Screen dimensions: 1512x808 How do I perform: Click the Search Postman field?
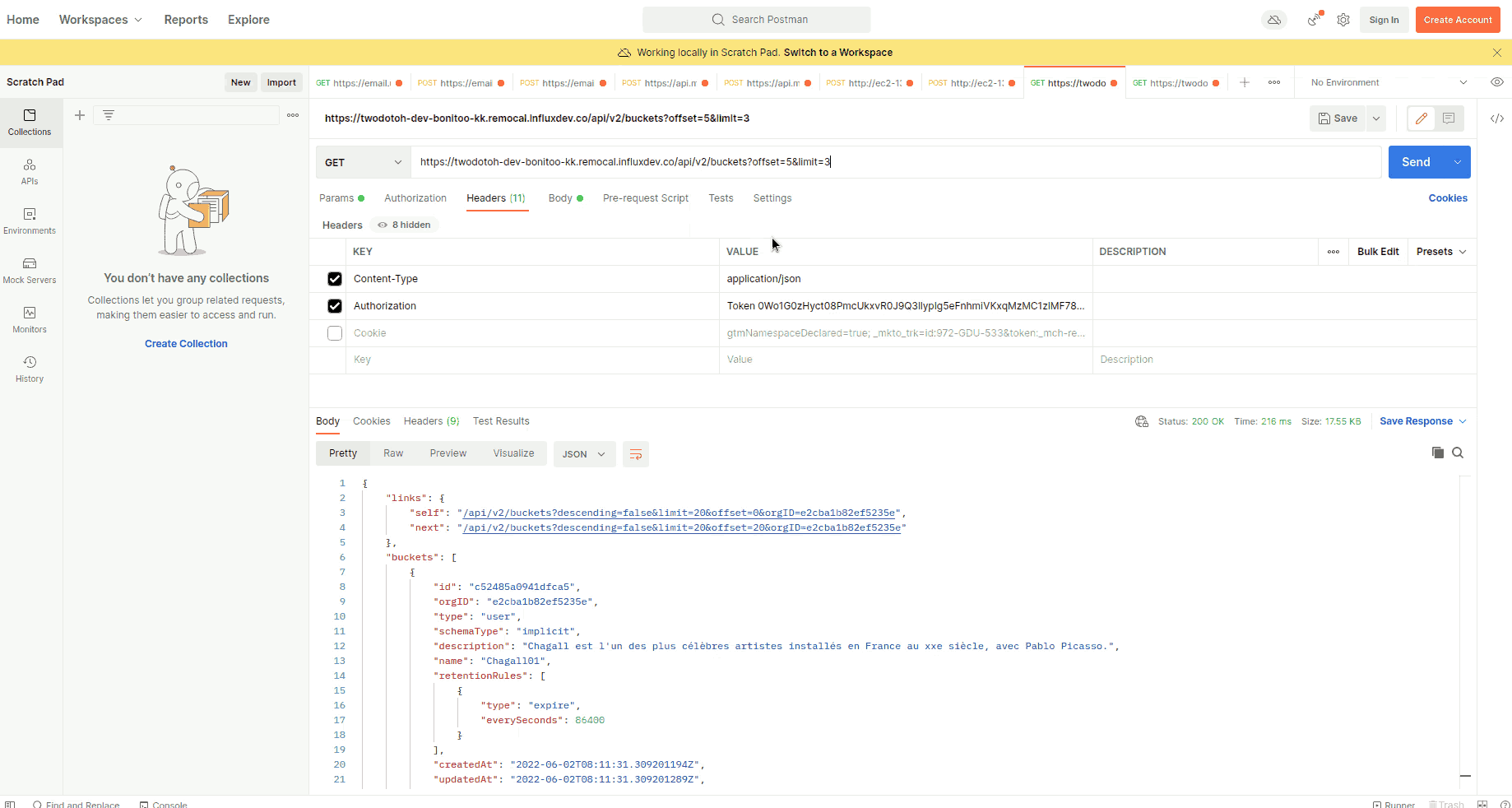757,20
